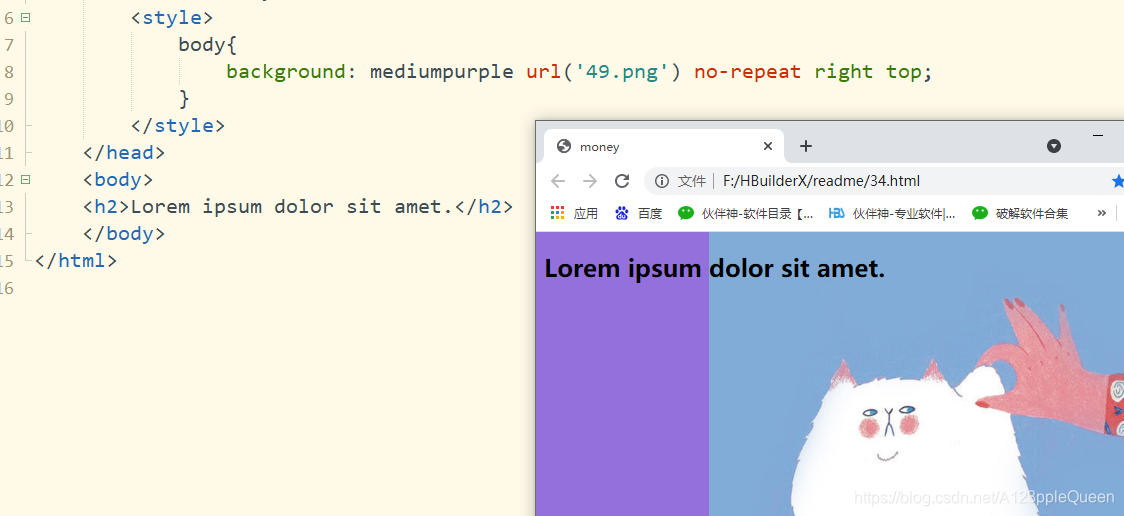Click the '49.png' url string in code

(621, 72)
